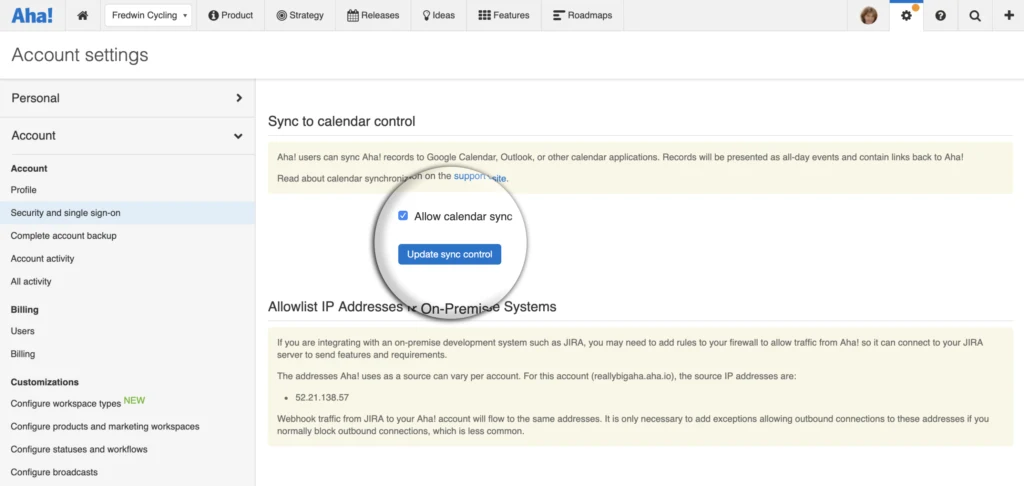1024x486 pixels.
Task: Open the Product menu
Action: click(x=231, y=15)
